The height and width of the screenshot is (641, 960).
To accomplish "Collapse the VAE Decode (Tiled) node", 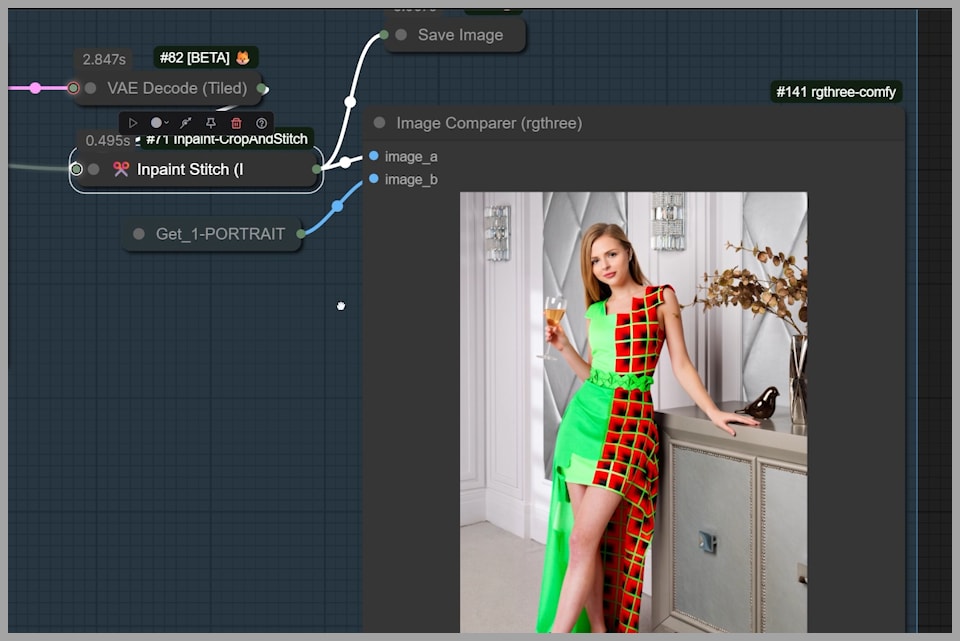I will 91,88.
